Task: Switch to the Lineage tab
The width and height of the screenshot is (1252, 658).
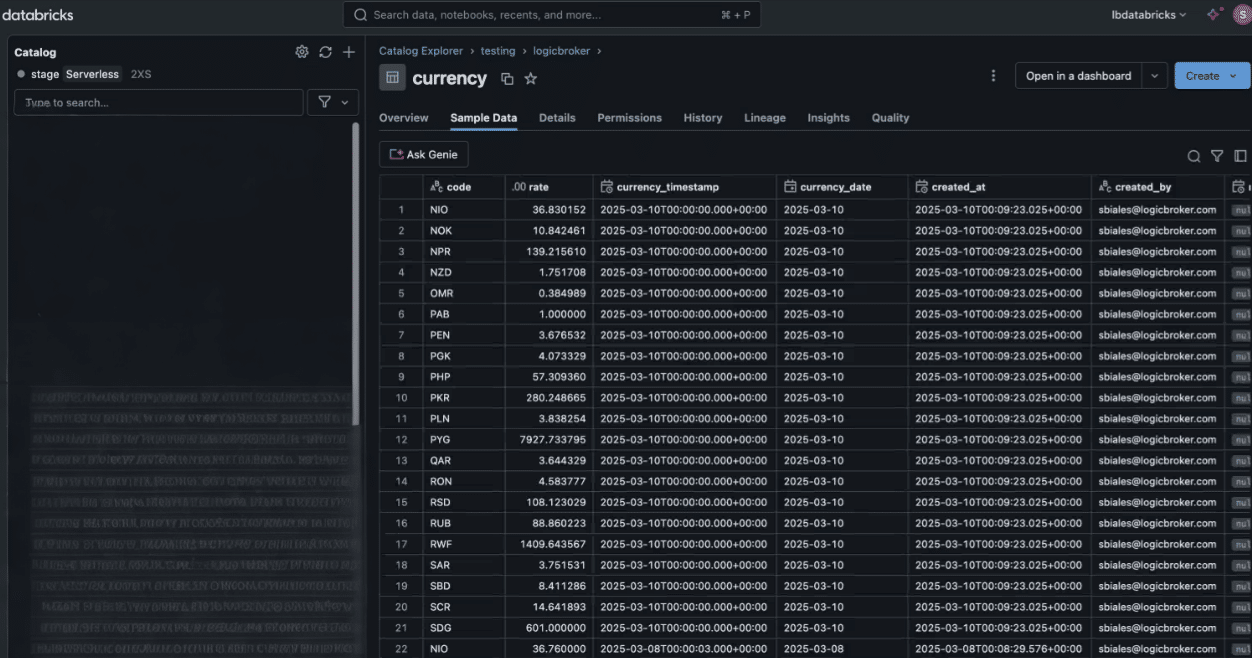Action: [764, 118]
